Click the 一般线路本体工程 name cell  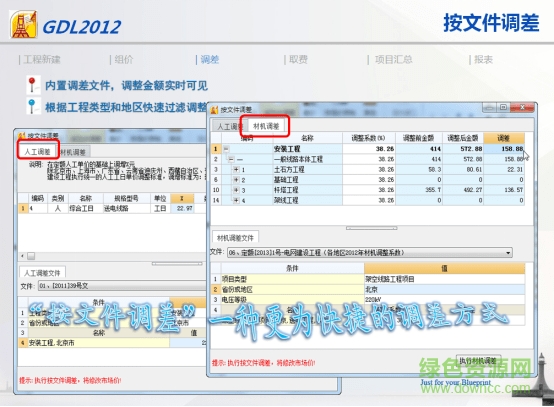pyautogui.click(x=307, y=159)
